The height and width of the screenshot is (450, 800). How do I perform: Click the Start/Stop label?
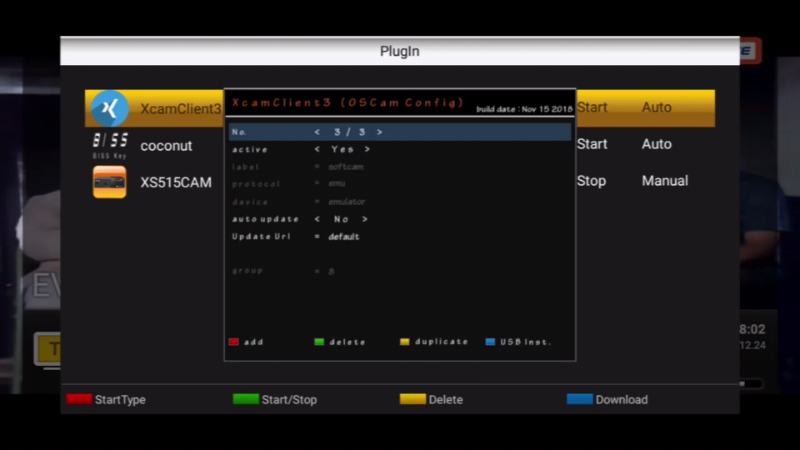click(289, 399)
